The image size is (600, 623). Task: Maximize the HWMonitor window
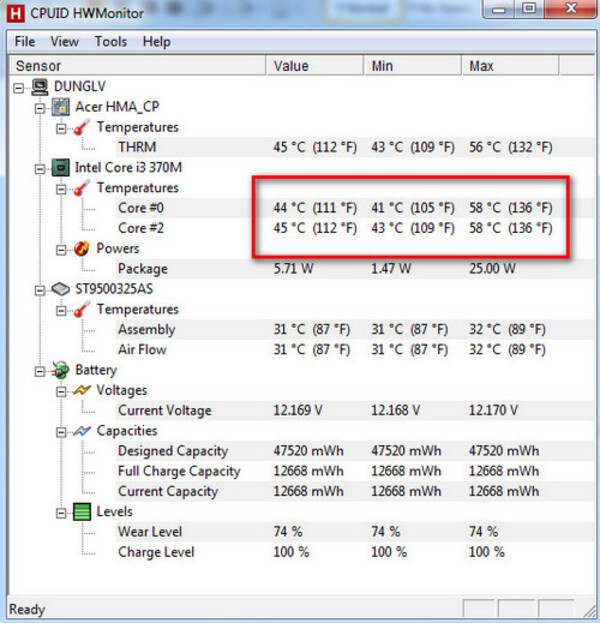coord(529,9)
